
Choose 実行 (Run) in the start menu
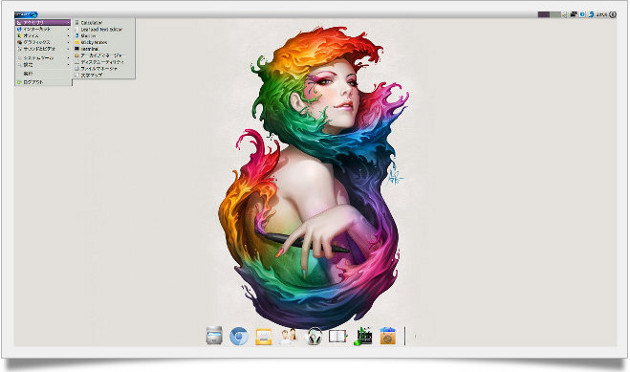pyautogui.click(x=43, y=74)
